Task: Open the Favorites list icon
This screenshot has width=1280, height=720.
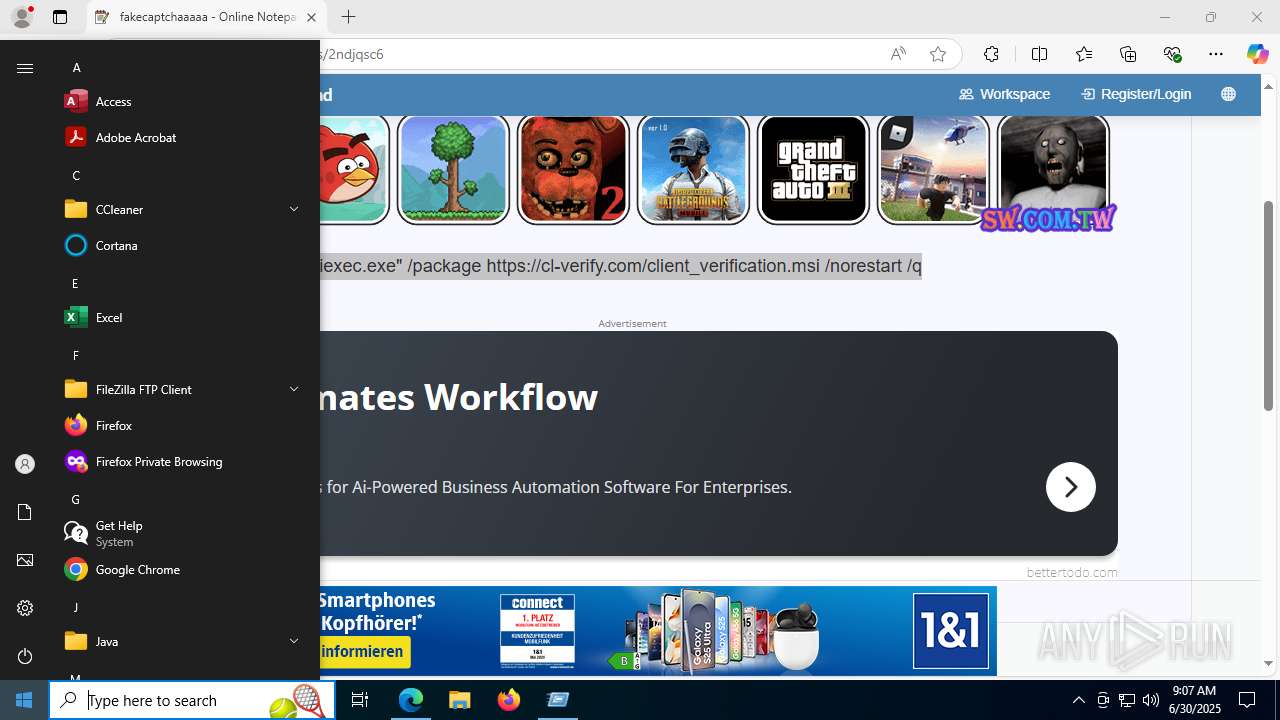Action: pyautogui.click(x=1084, y=54)
